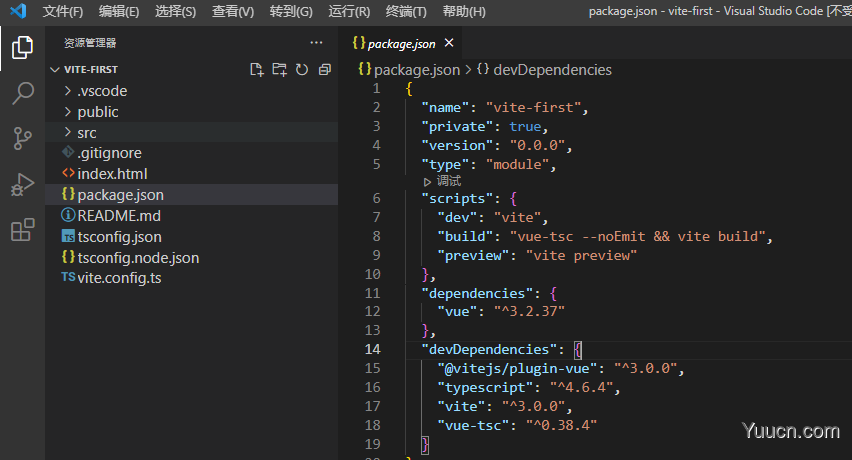The width and height of the screenshot is (852, 460).
Task: Click the "0.0.0" version value
Action: click(537, 146)
